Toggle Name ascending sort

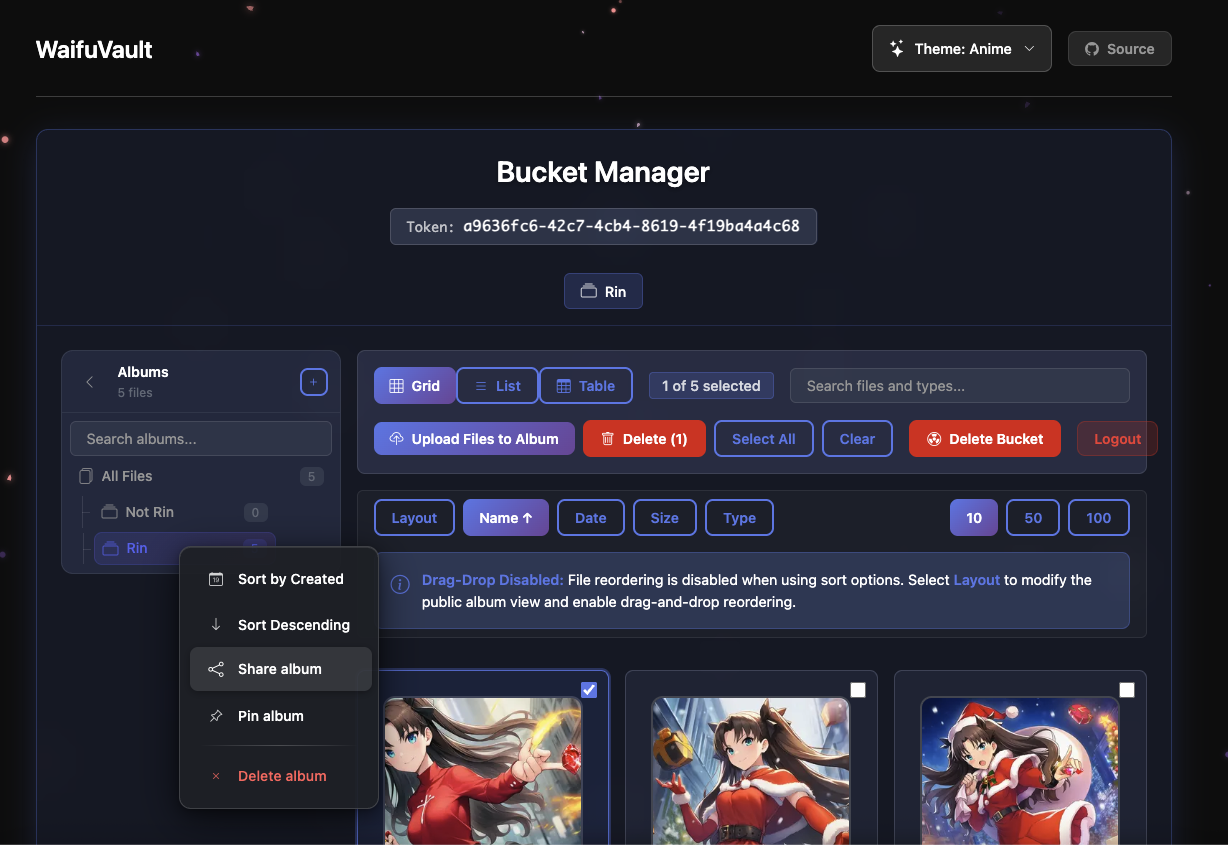[x=506, y=518]
